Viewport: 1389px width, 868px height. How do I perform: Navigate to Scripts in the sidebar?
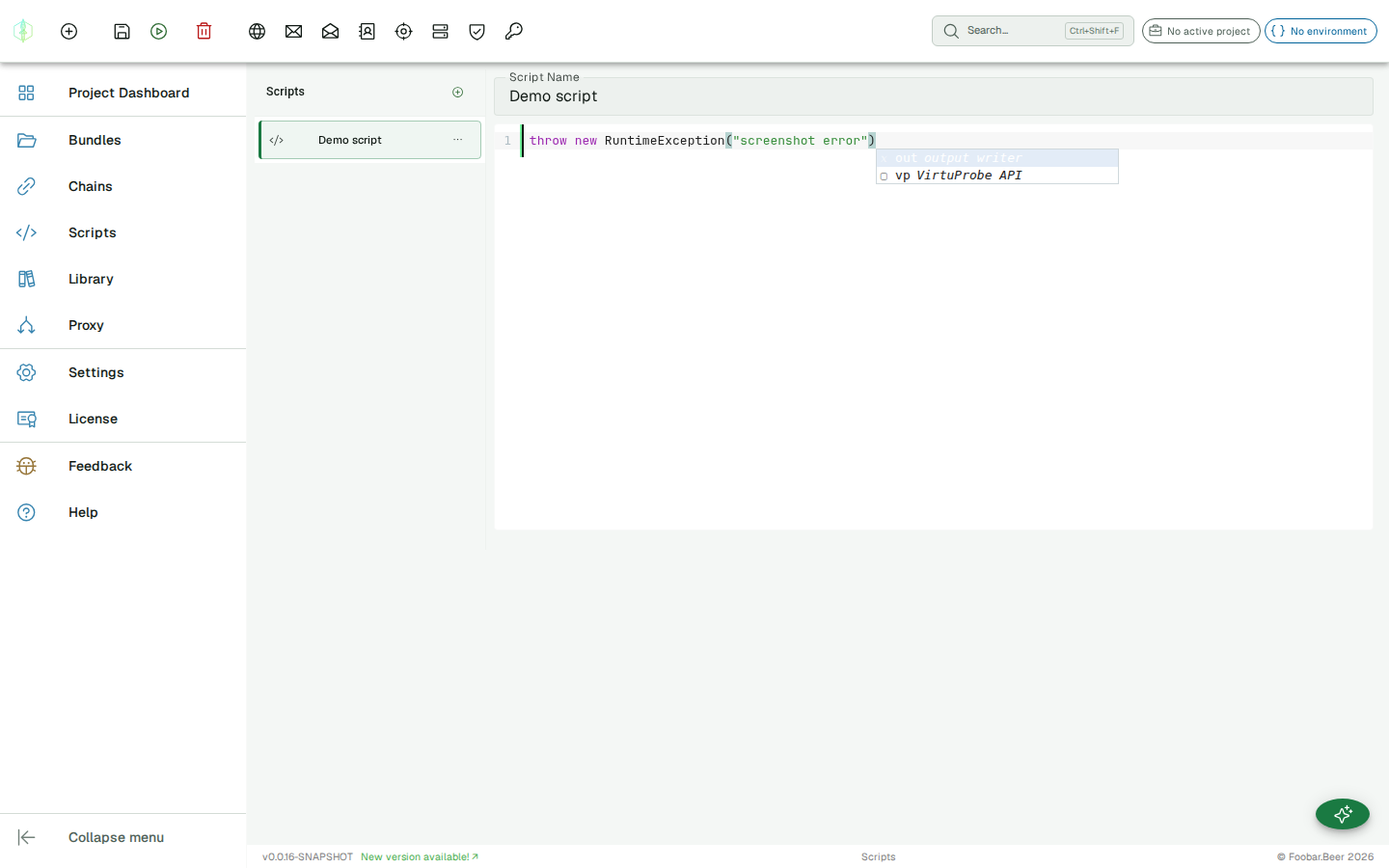point(123,232)
